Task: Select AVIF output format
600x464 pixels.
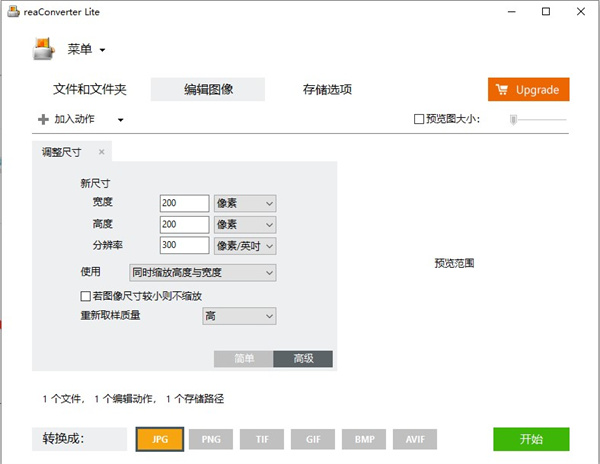Action: pyautogui.click(x=415, y=438)
